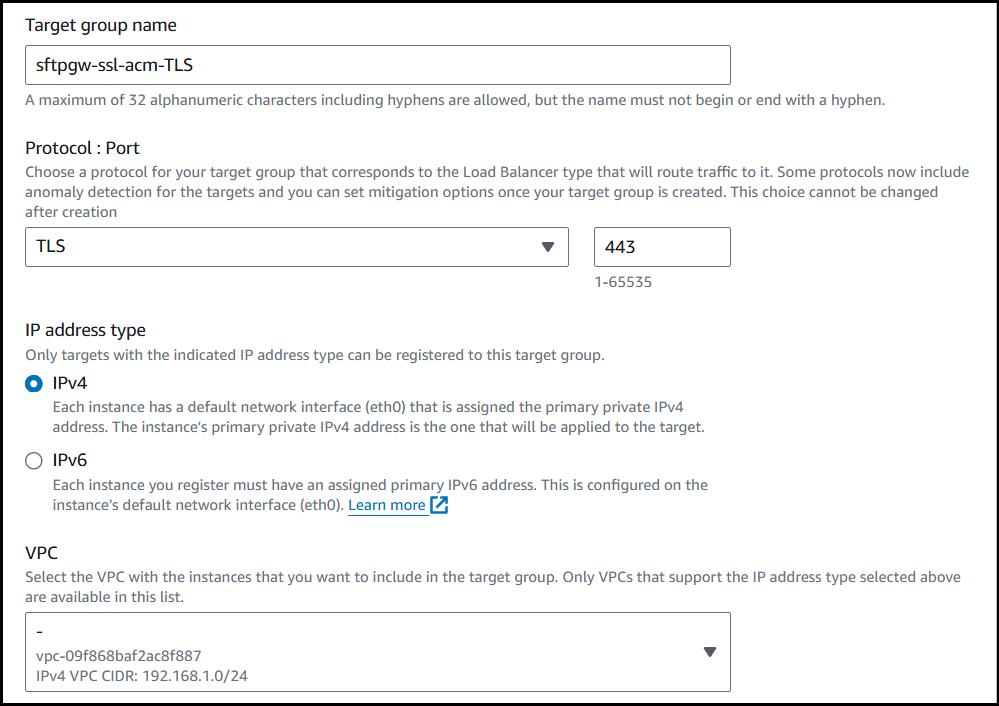Click the 1-65535 port range hint
Screen dimensions: 999x706
[623, 282]
